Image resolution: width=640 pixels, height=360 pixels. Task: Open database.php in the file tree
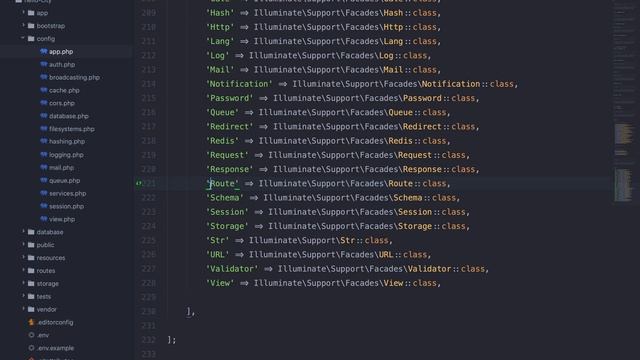69,116
